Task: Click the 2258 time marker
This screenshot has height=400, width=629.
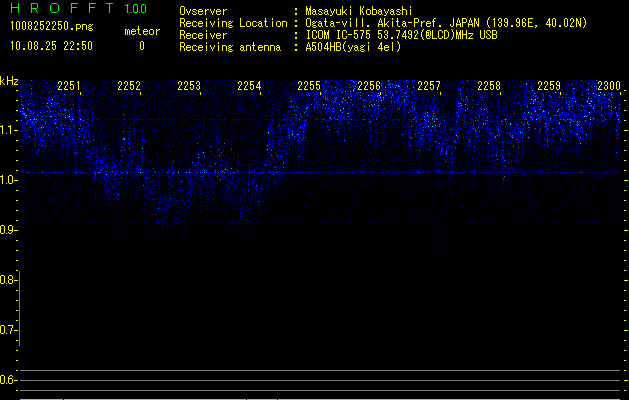Action: (x=489, y=86)
